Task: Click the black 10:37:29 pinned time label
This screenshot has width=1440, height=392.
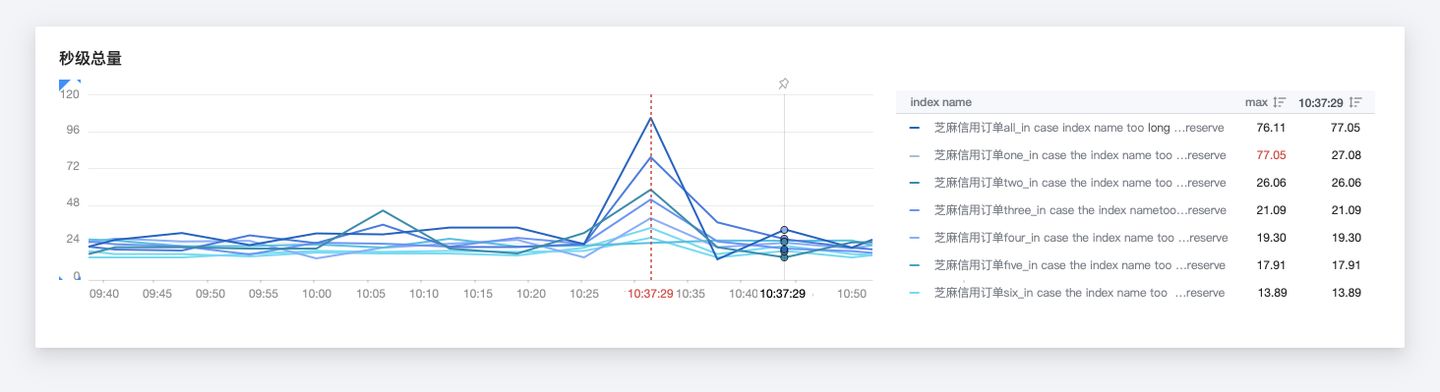Action: click(x=783, y=294)
